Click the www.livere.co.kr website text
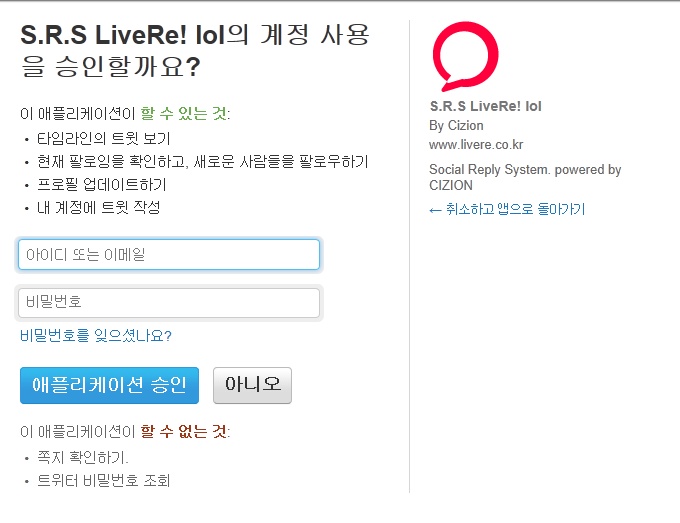 (476, 145)
